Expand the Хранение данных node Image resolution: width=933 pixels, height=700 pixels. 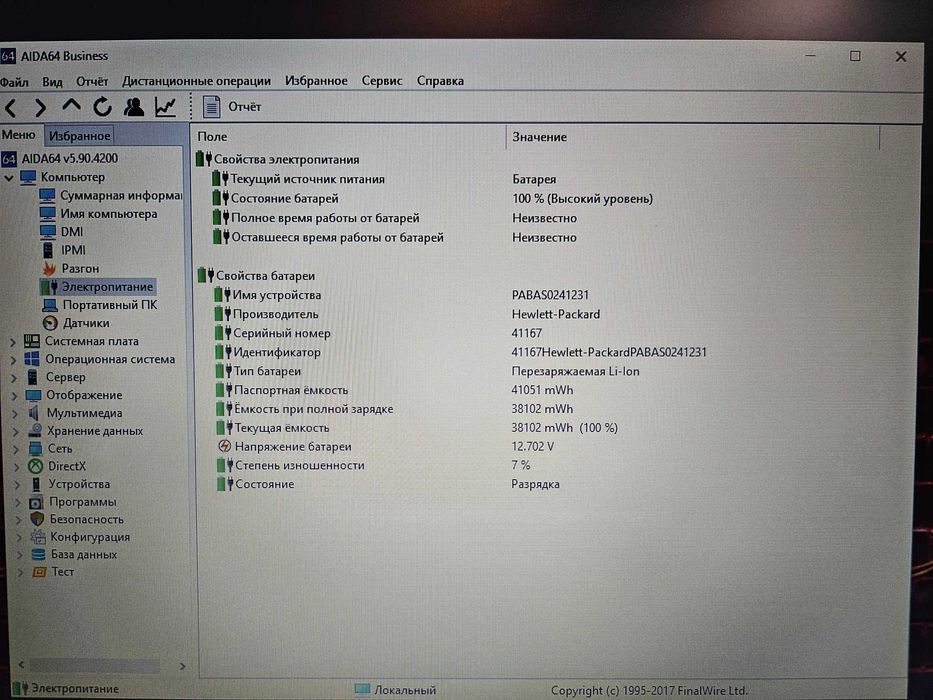(15, 431)
